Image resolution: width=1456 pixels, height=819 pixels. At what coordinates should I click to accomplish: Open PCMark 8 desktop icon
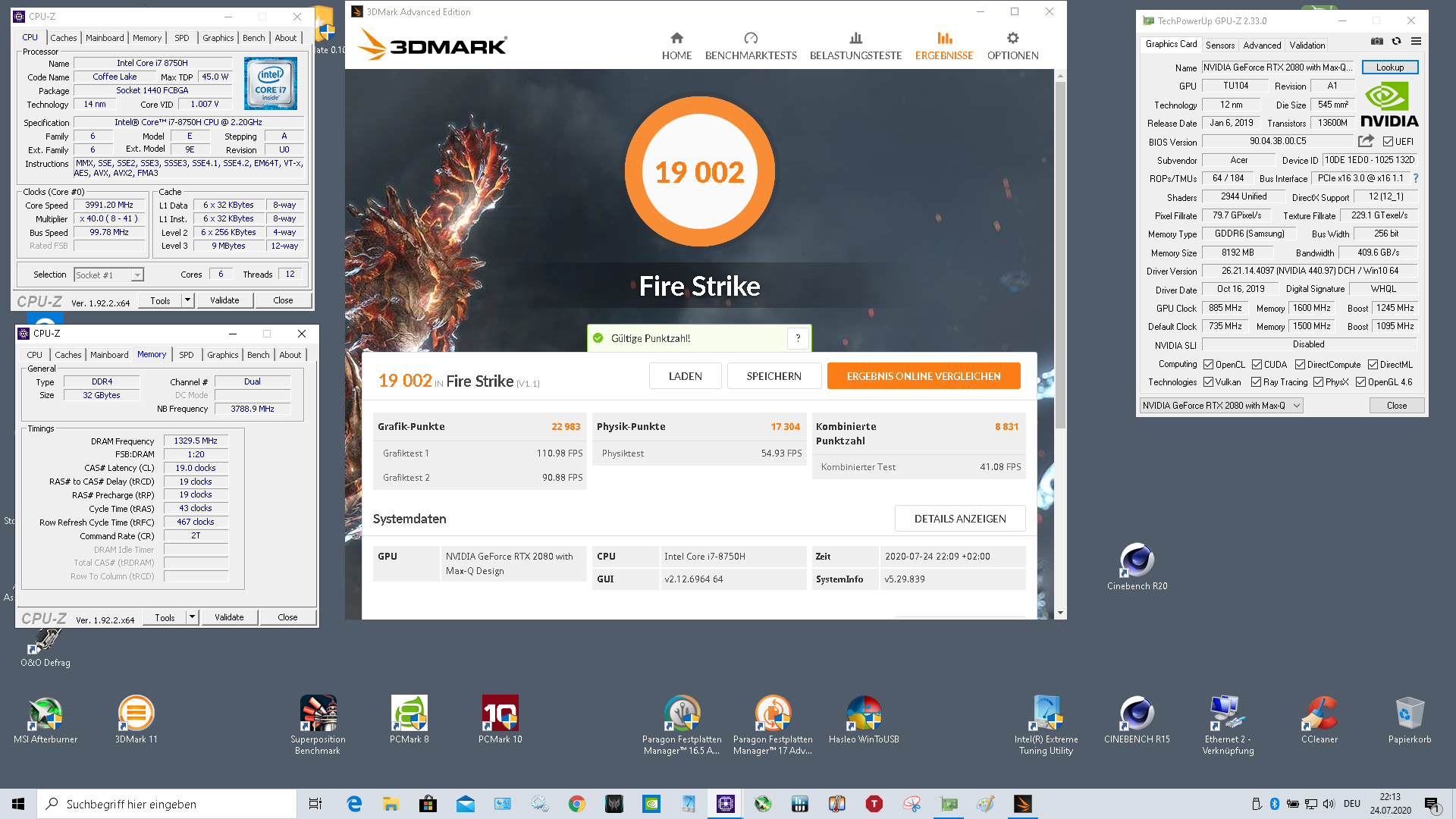[409, 720]
